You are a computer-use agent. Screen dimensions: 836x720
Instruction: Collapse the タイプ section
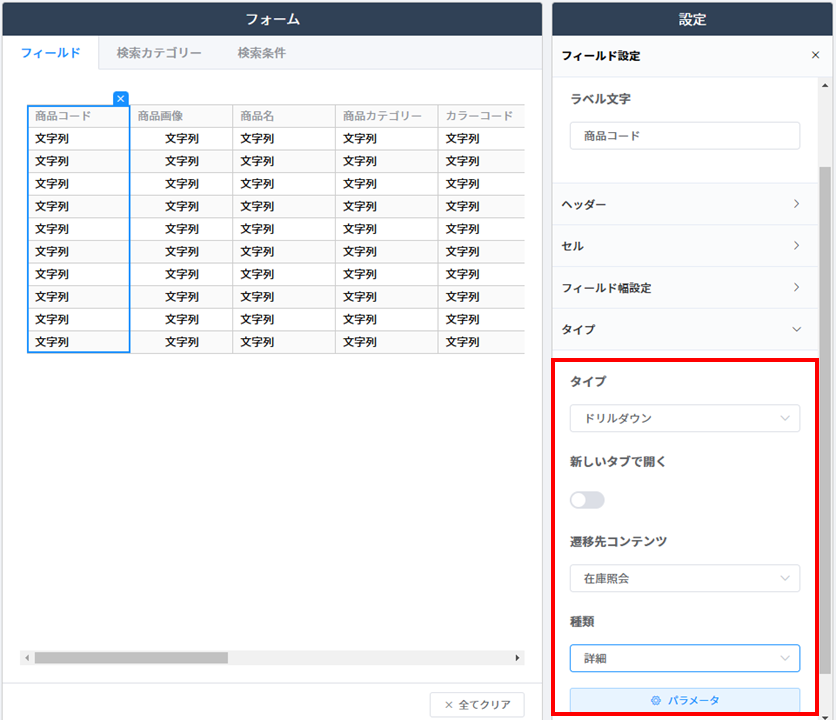(685, 329)
